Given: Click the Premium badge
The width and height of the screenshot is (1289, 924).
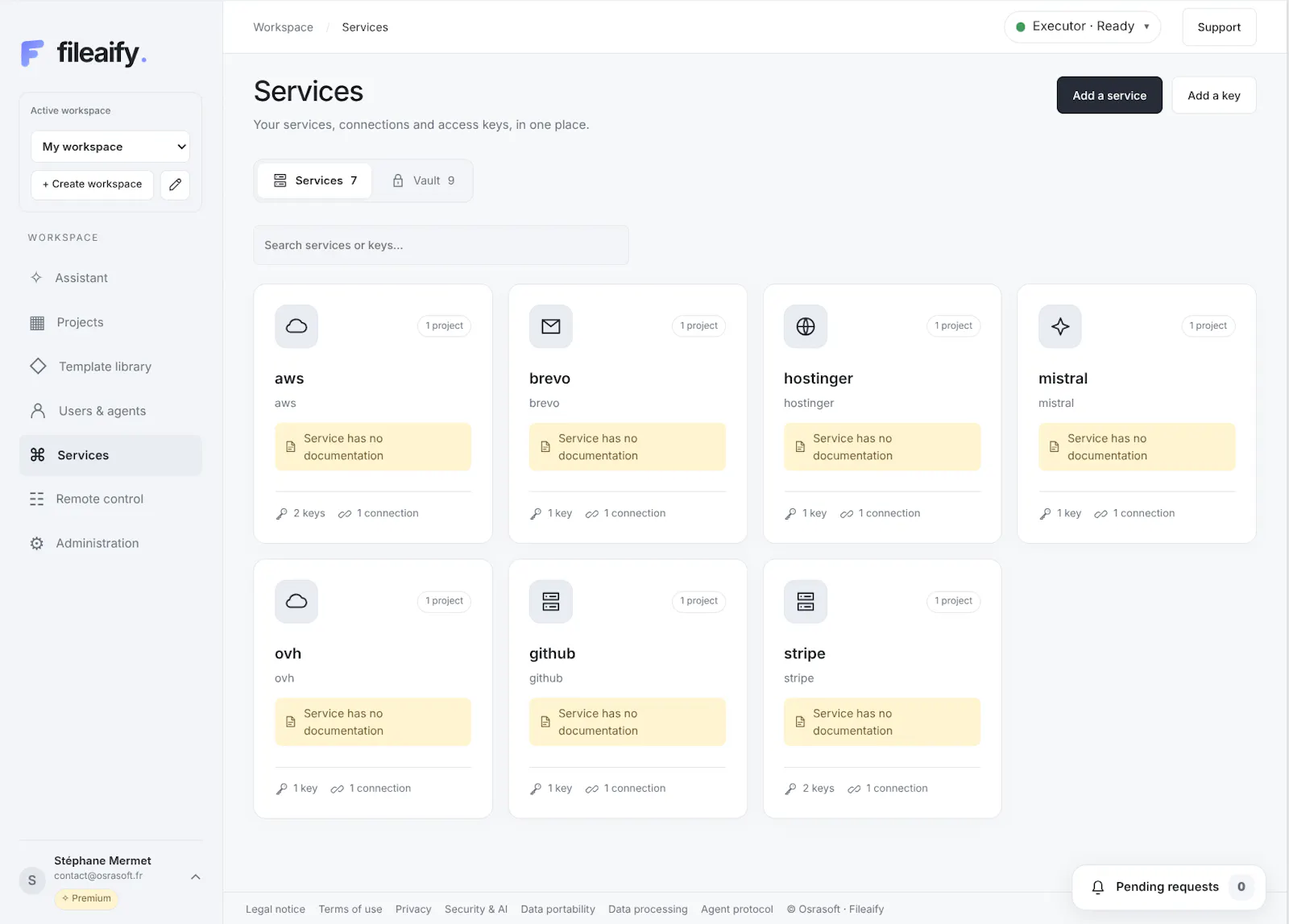Looking at the screenshot, I should pos(86,898).
